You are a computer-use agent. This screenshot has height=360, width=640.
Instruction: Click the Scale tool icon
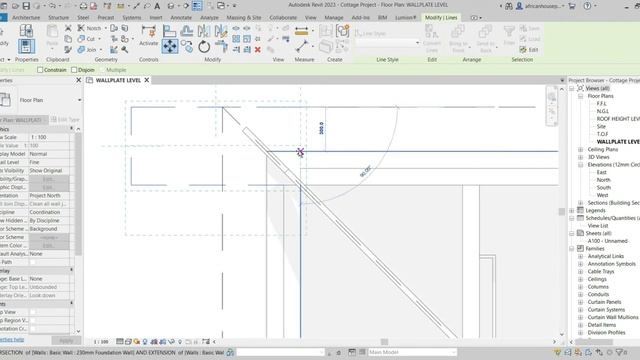click(x=247, y=39)
